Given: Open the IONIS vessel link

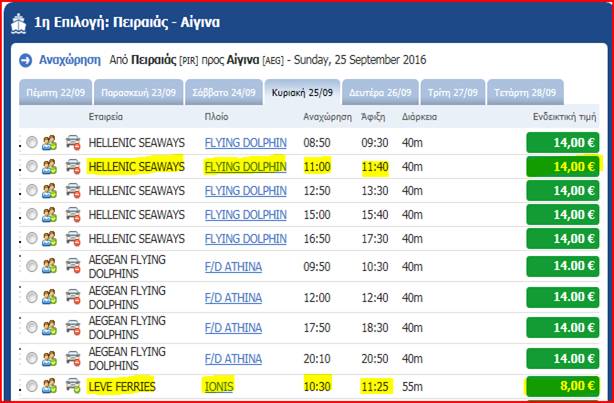Looking at the screenshot, I should [x=220, y=385].
